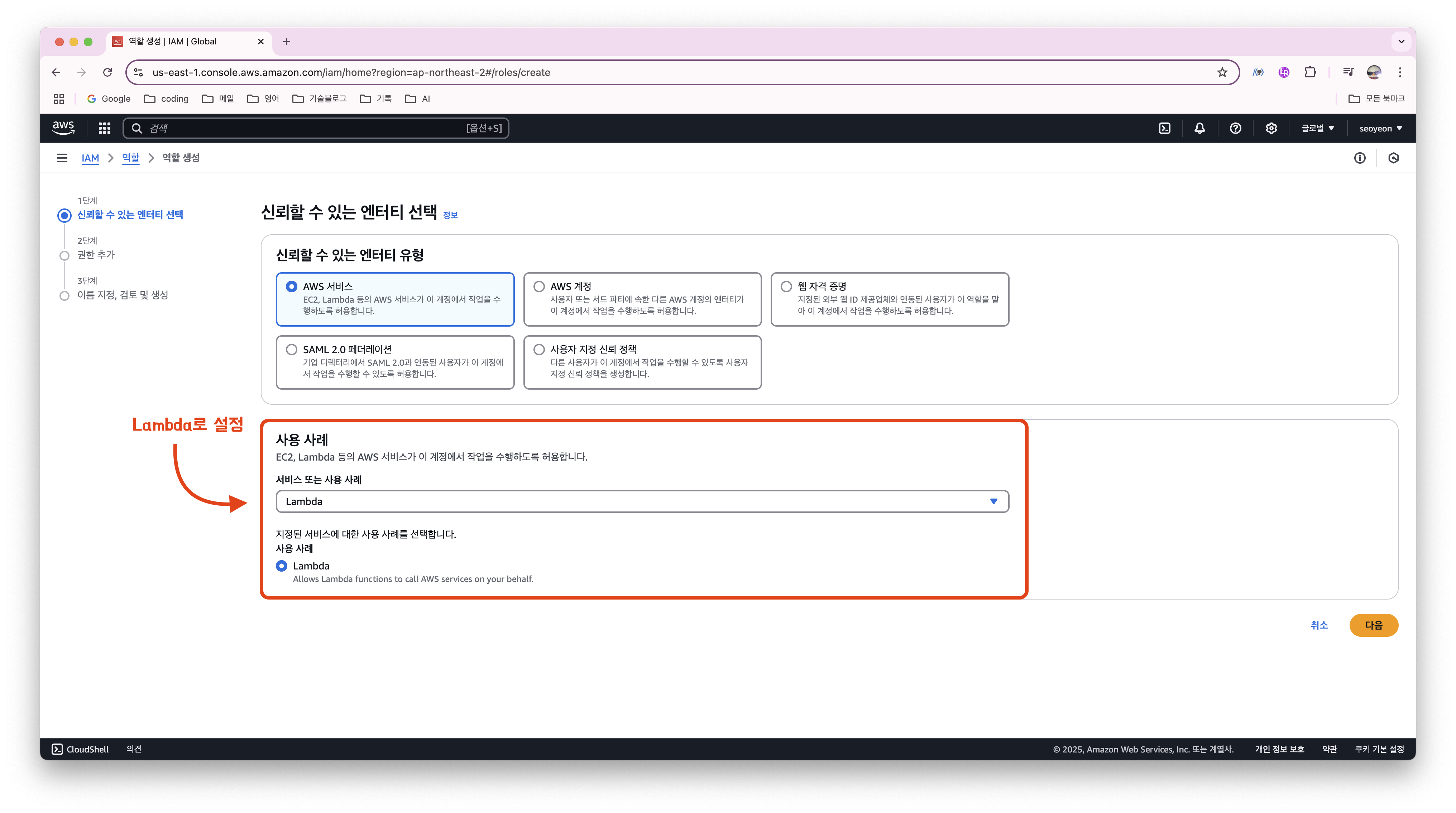
Task: Open the AWS settings gear icon
Action: coord(1271,128)
